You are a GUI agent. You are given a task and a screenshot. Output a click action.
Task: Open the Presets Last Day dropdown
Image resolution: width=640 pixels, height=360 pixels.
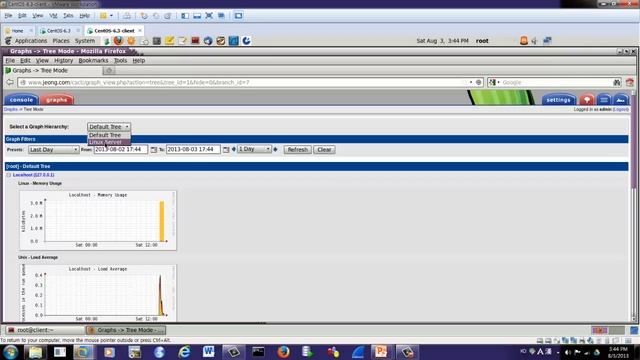pos(53,150)
